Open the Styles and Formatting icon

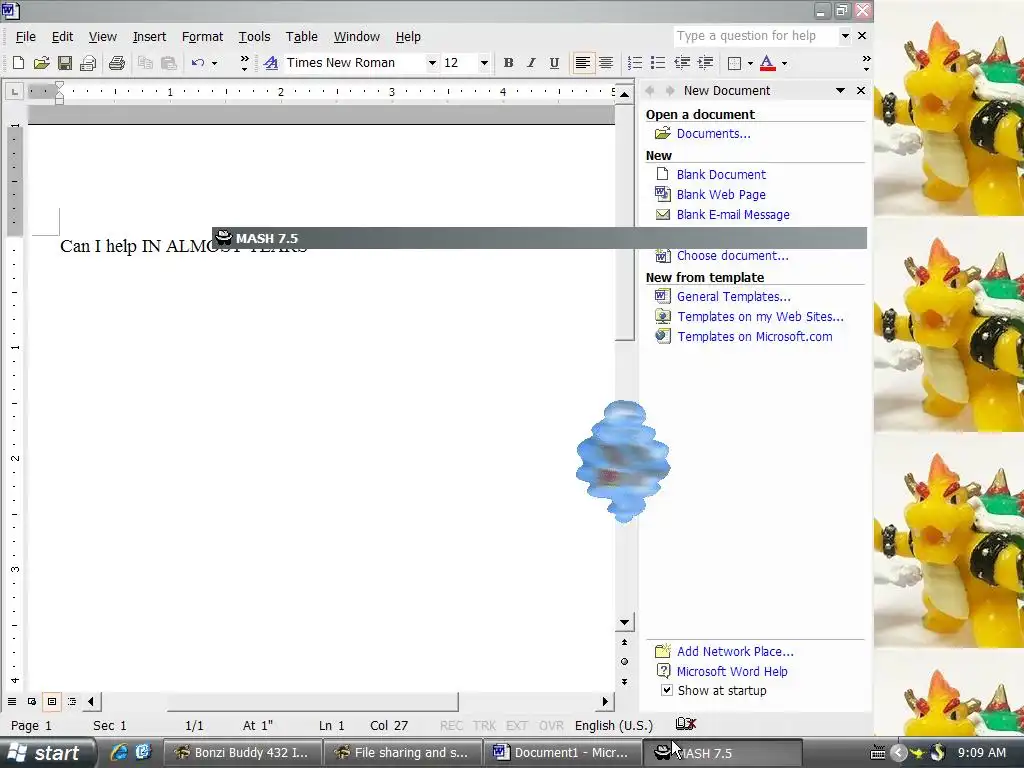(271, 63)
